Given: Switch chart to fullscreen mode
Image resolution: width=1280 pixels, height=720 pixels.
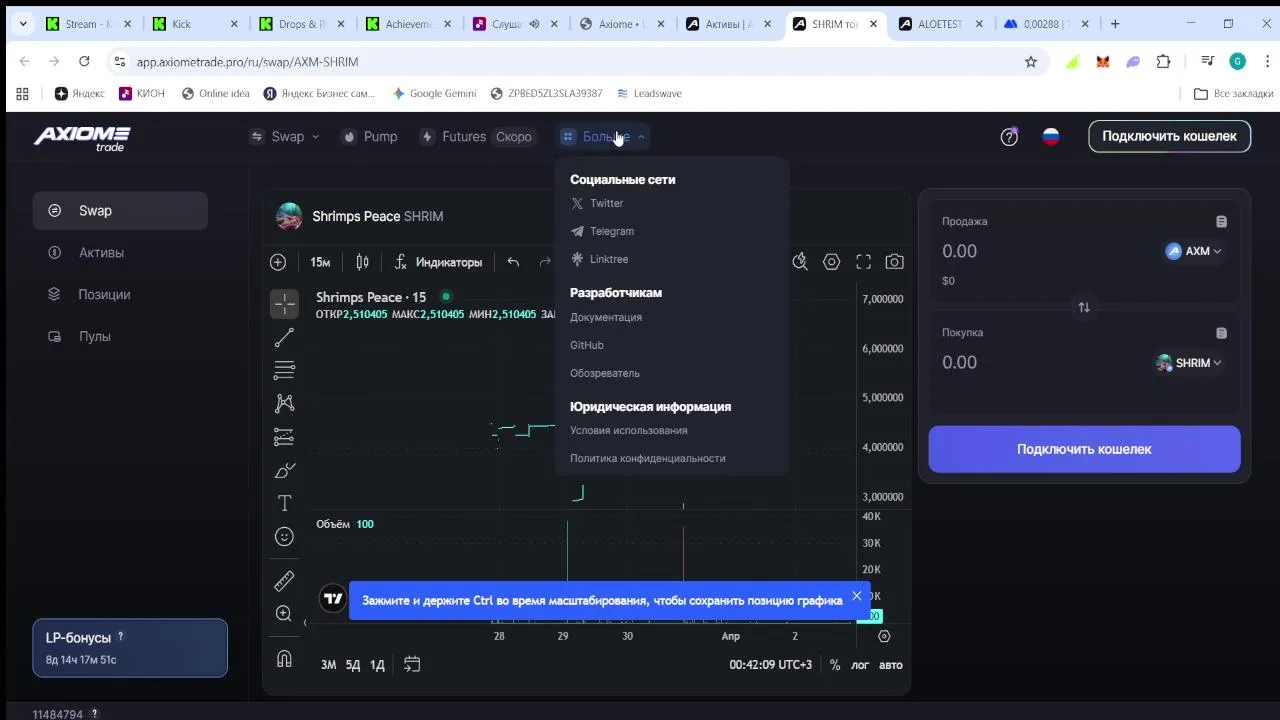Looking at the screenshot, I should click(x=863, y=262).
